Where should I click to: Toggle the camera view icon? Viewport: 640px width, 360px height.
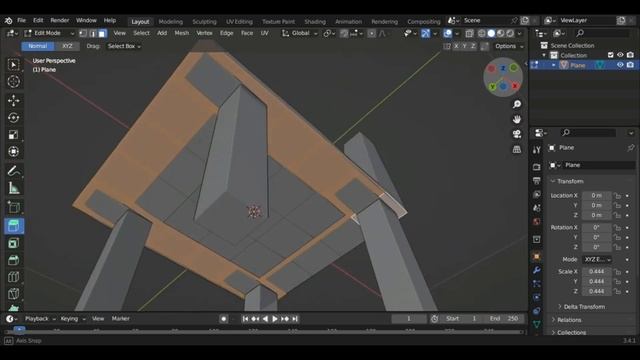click(x=517, y=134)
